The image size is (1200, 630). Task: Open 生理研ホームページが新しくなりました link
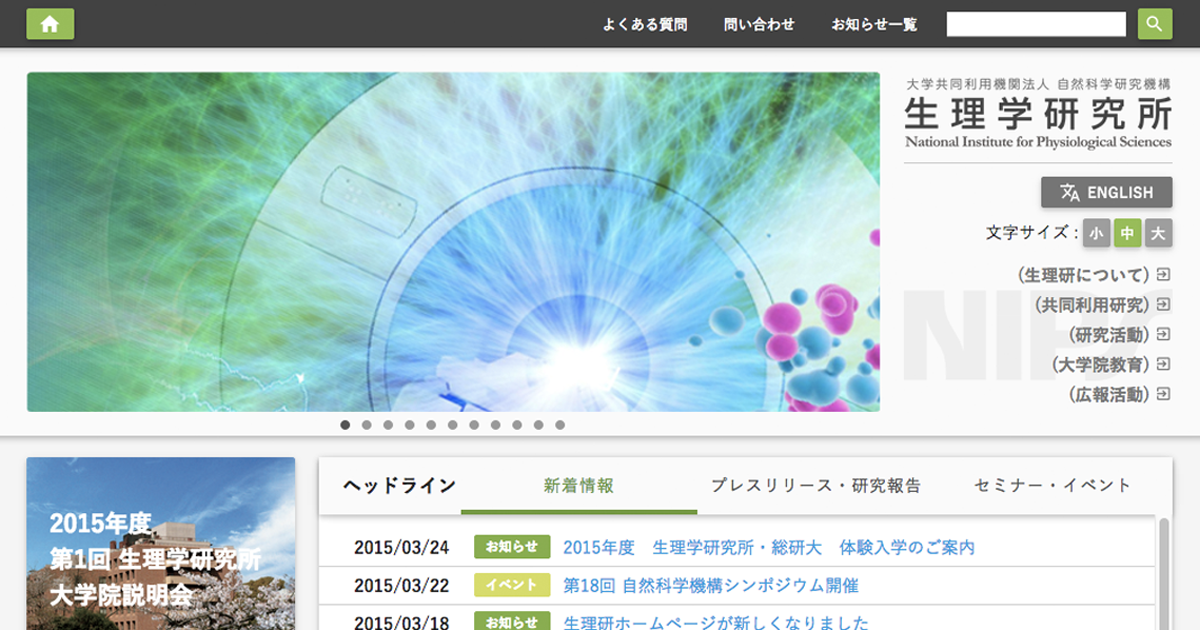pyautogui.click(x=716, y=622)
